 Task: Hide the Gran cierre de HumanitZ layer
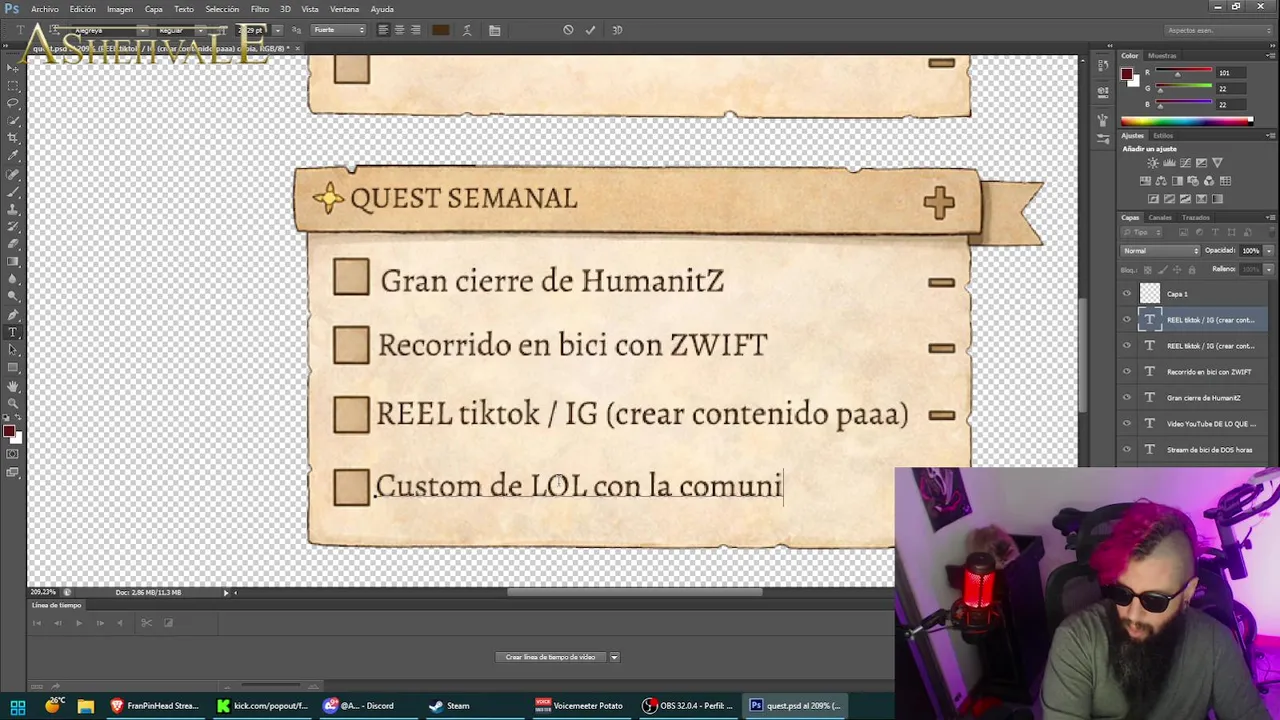tap(1127, 398)
